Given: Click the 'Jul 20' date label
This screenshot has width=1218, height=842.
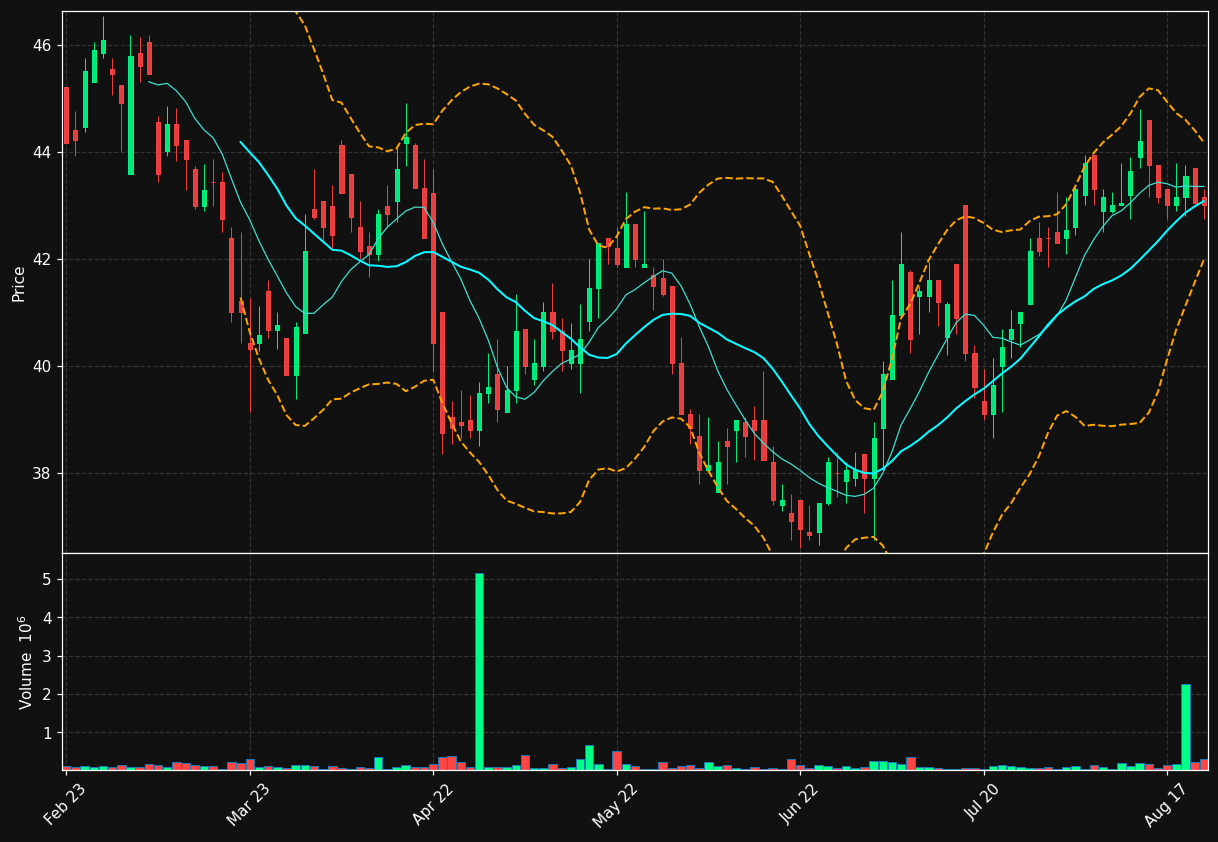Looking at the screenshot, I should point(983,804).
